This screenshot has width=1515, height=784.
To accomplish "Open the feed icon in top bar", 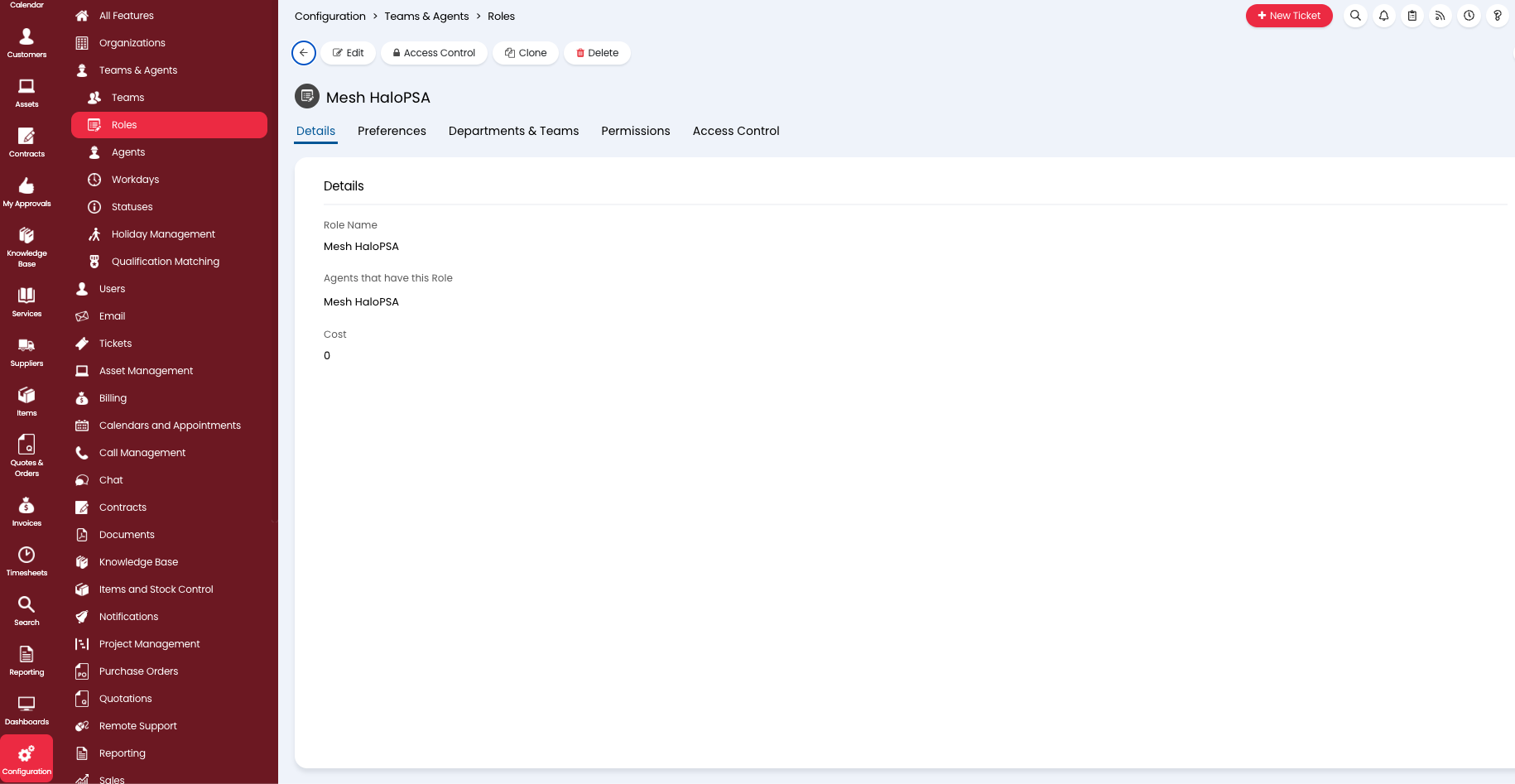I will click(x=1440, y=16).
